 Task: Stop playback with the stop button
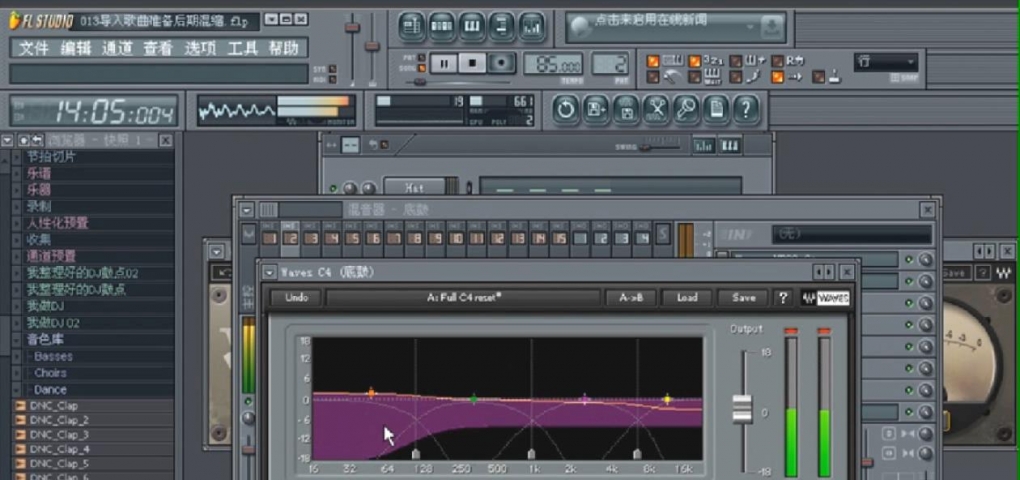(x=472, y=63)
